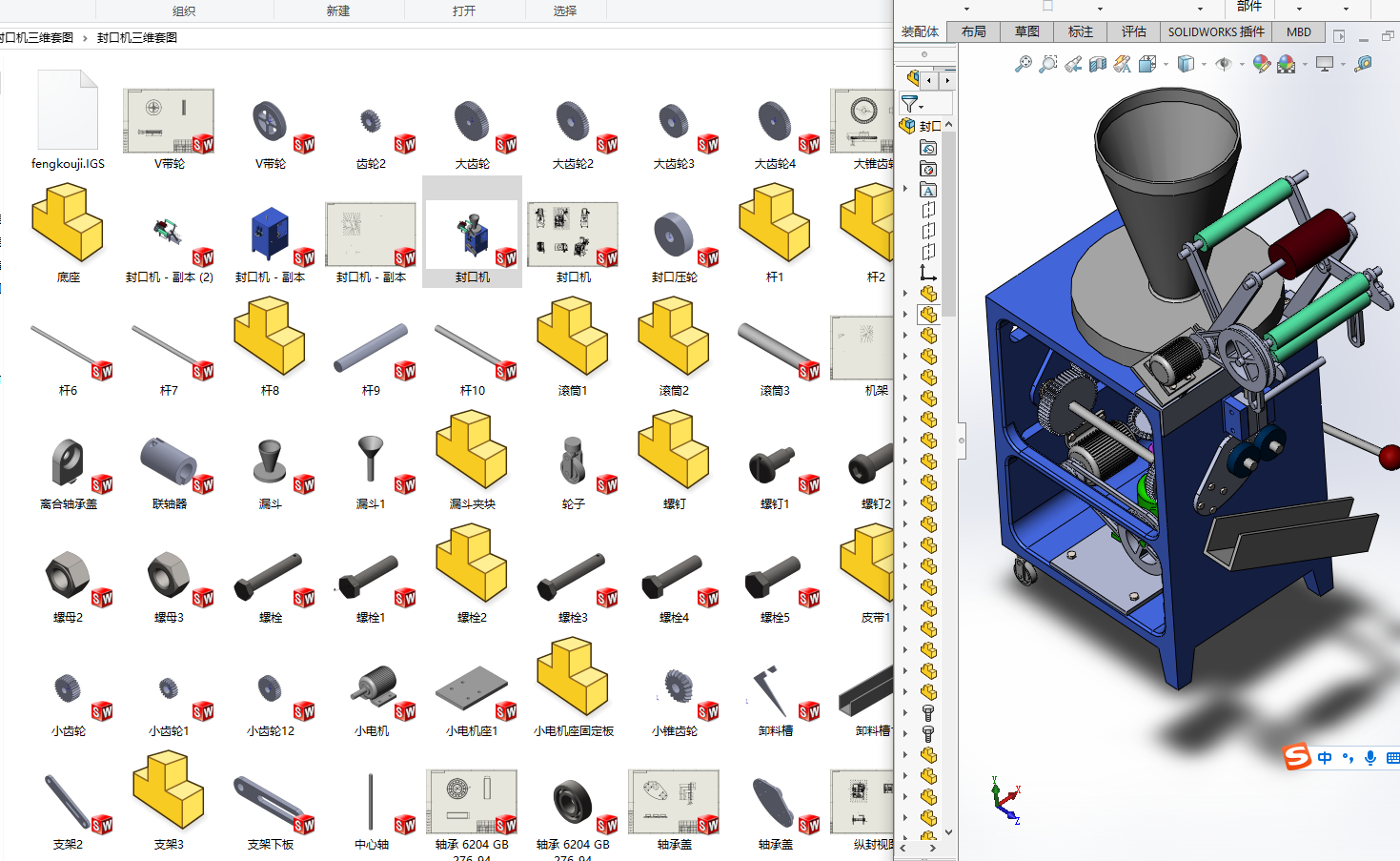Click the feature tree filter funnel icon

(x=909, y=103)
